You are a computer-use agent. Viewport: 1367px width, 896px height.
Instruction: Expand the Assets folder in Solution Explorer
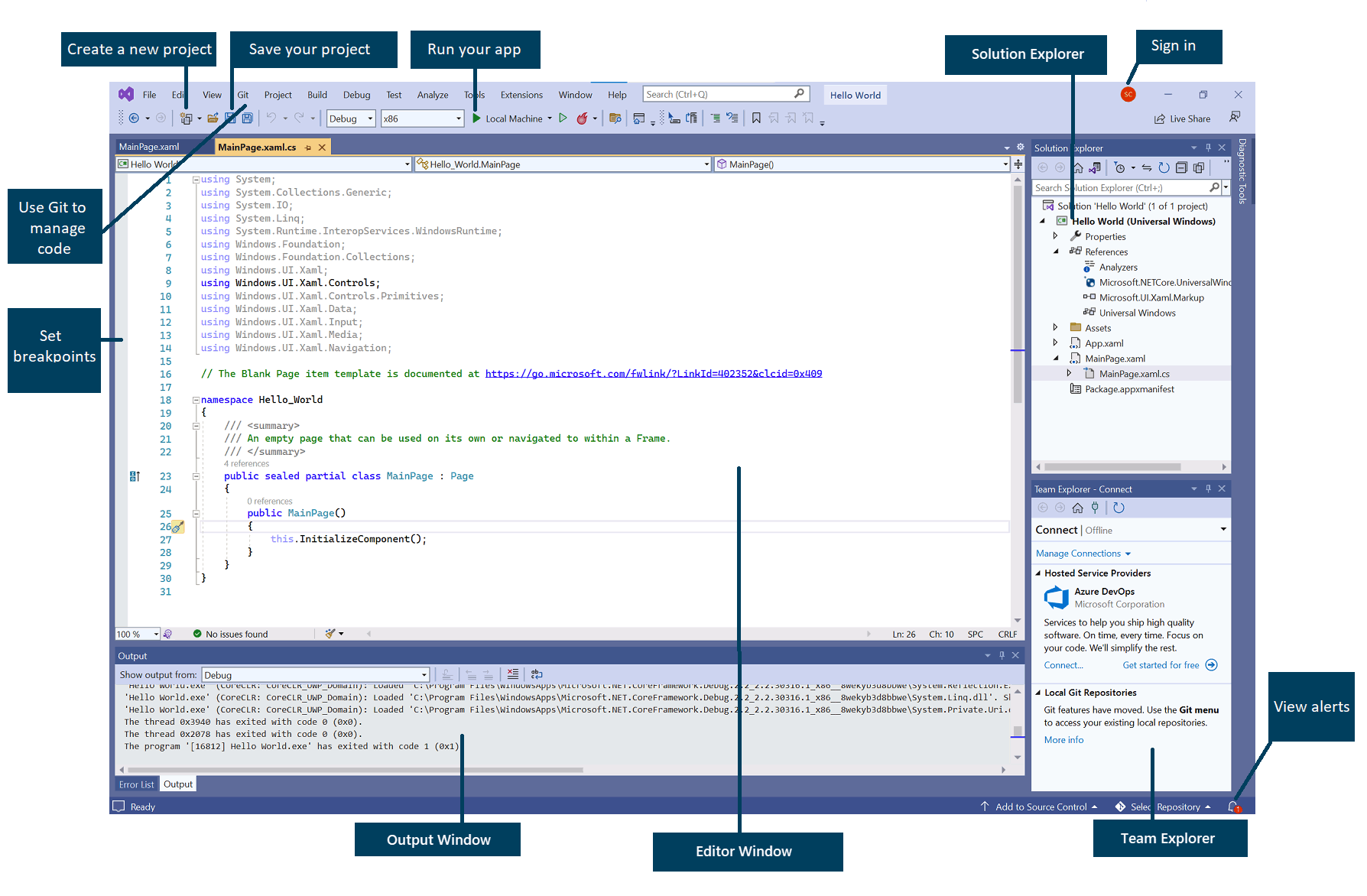click(1056, 328)
